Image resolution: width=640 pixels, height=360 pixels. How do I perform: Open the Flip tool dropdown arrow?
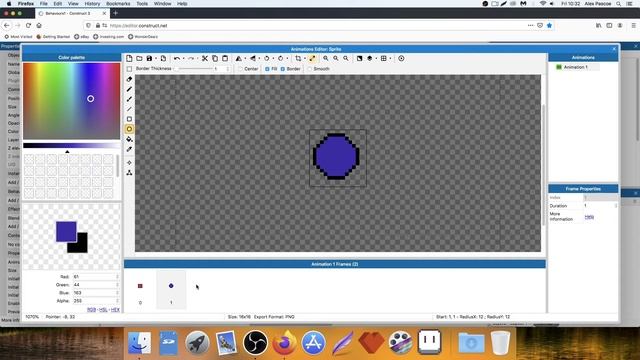click(x=259, y=59)
